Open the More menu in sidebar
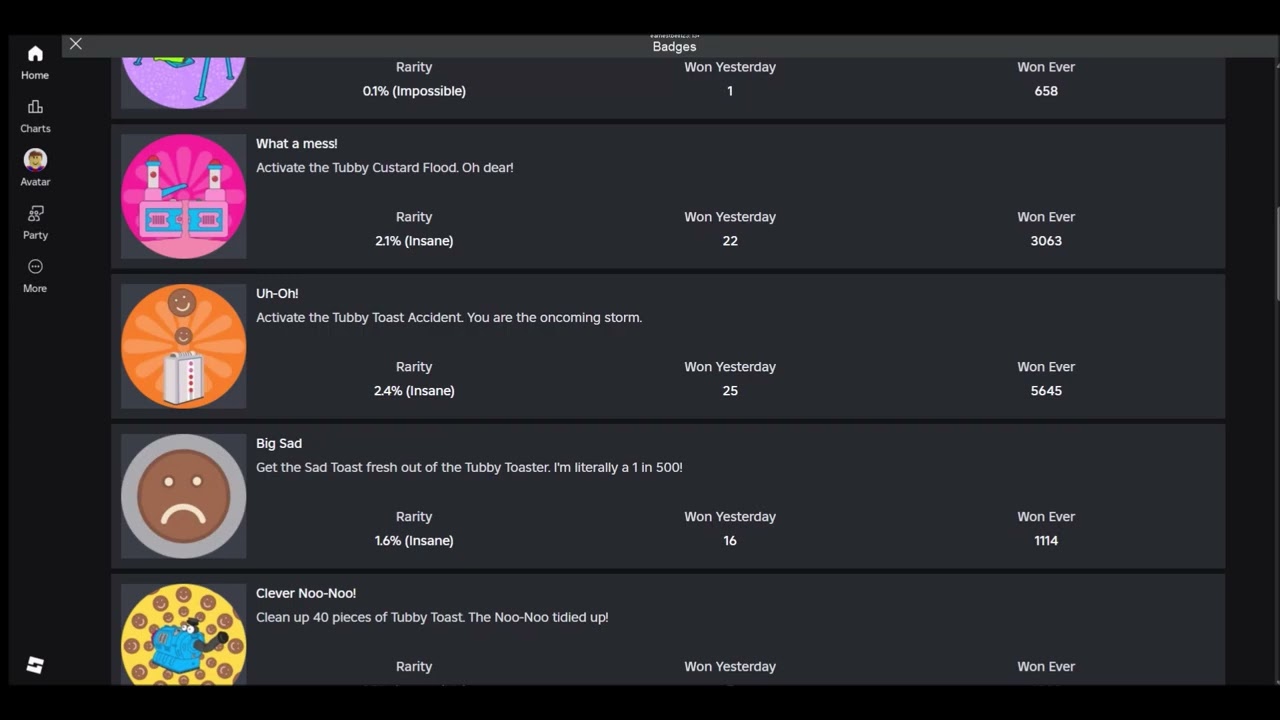The image size is (1280, 720). (x=35, y=275)
